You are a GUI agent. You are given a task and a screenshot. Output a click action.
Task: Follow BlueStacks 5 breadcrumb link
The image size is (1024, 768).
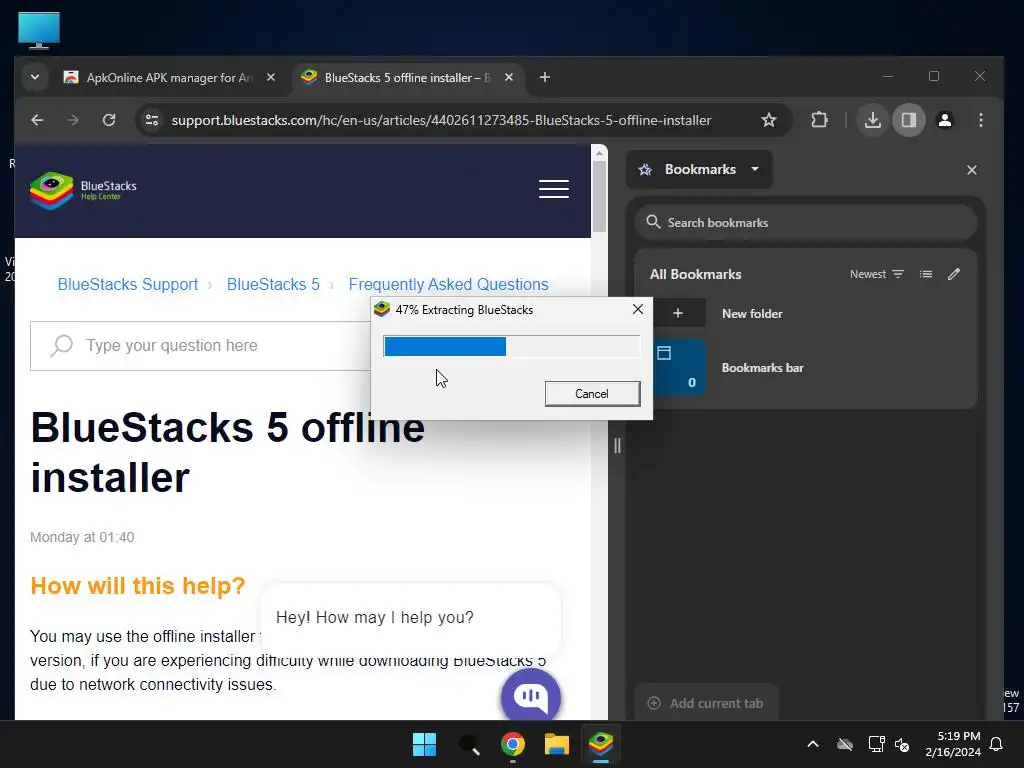pos(273,285)
